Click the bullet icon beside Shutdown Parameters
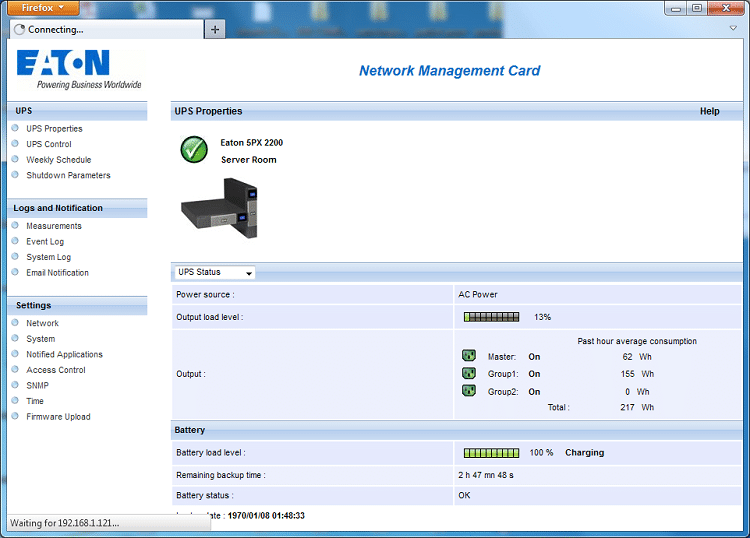This screenshot has height=538, width=750. coord(15,175)
